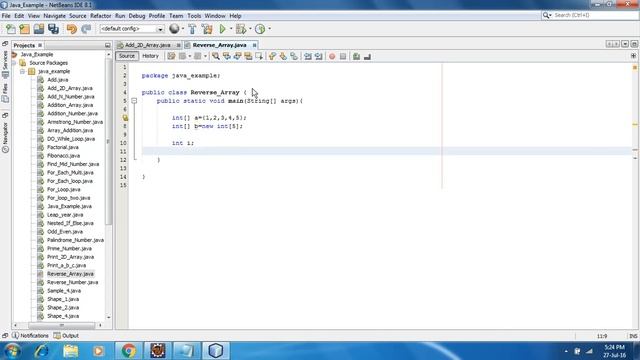
Task: Collapse the java_example package node
Action: point(23,71)
